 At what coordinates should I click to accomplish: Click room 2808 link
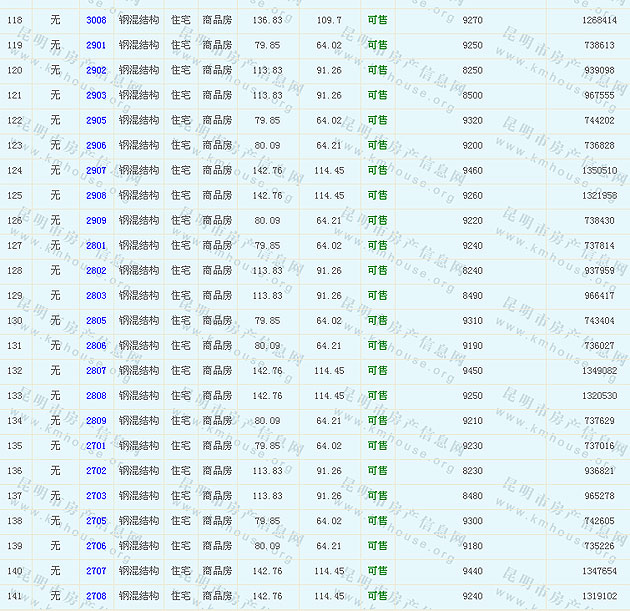[x=96, y=395]
